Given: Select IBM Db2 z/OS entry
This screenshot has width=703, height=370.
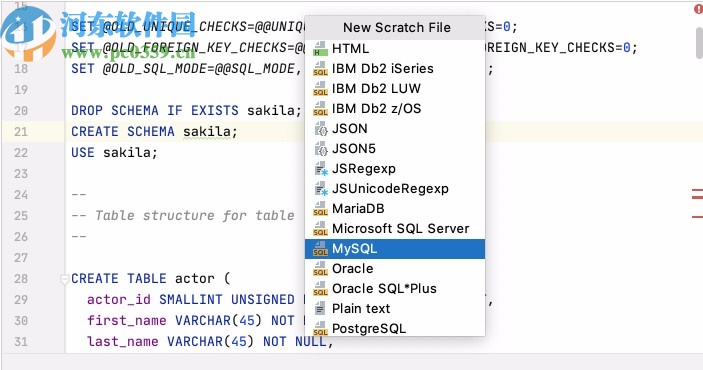Looking at the screenshot, I should pyautogui.click(x=395, y=109).
